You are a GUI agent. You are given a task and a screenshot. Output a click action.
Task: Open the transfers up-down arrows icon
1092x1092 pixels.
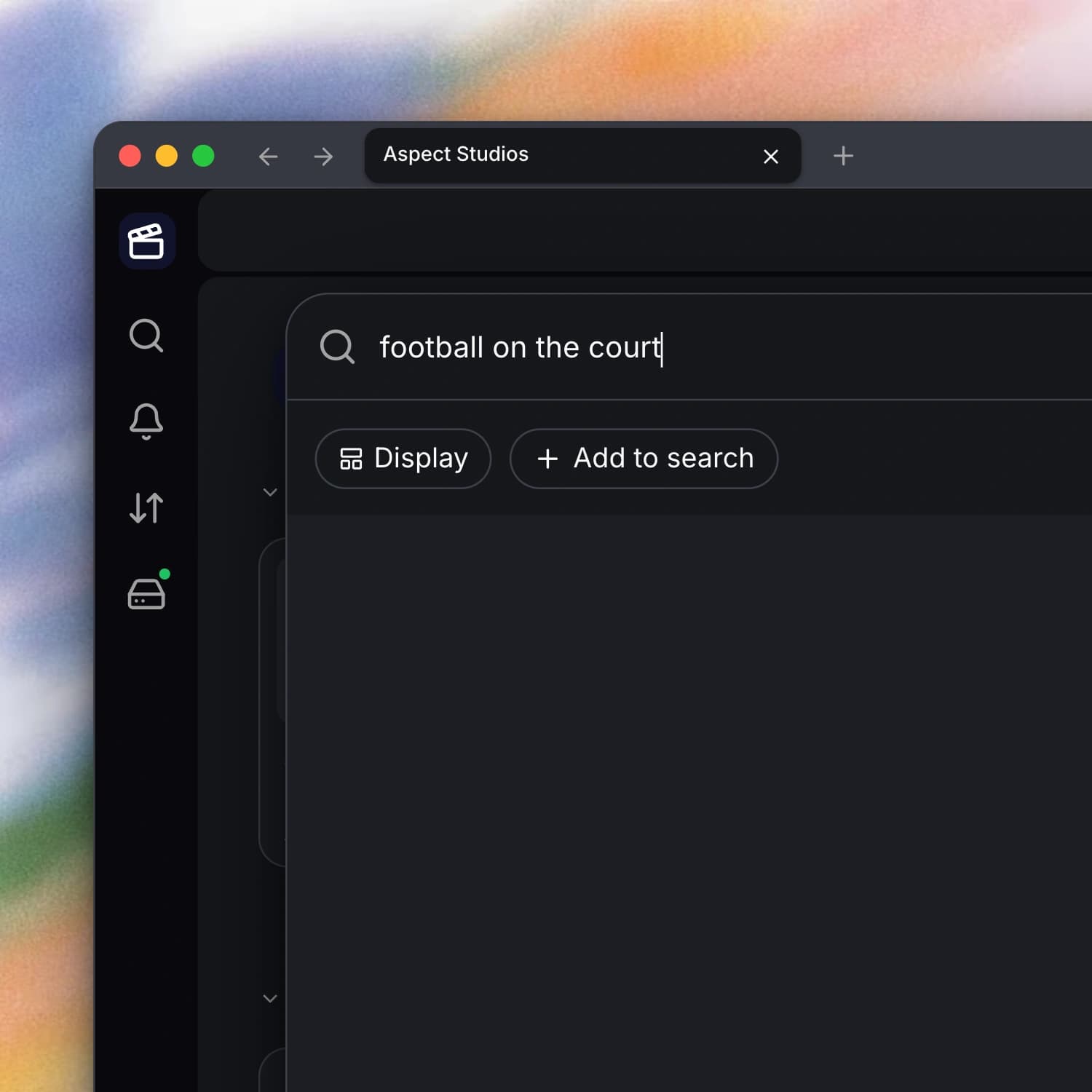(x=146, y=508)
